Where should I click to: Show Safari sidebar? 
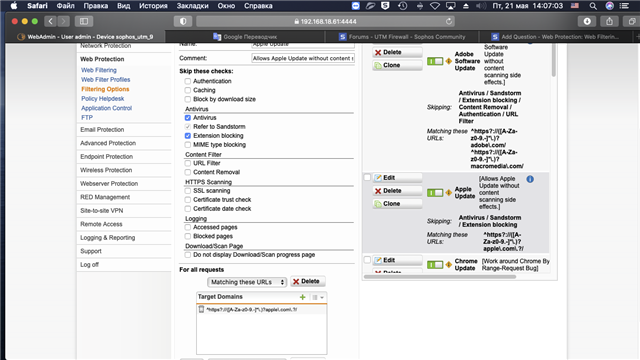84,21
